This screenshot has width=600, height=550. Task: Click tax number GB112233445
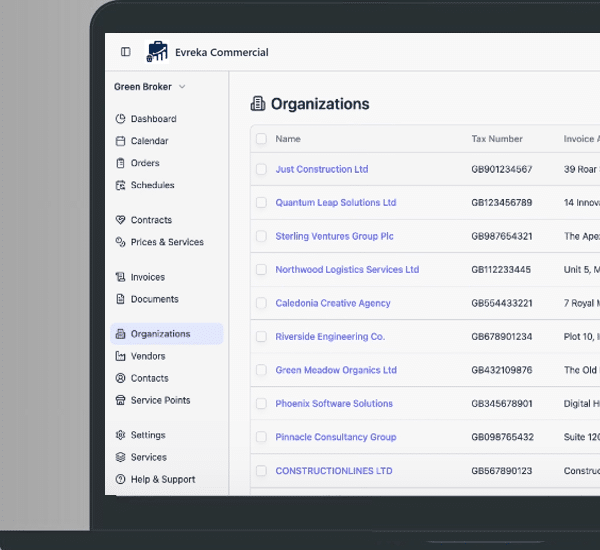coord(501,269)
